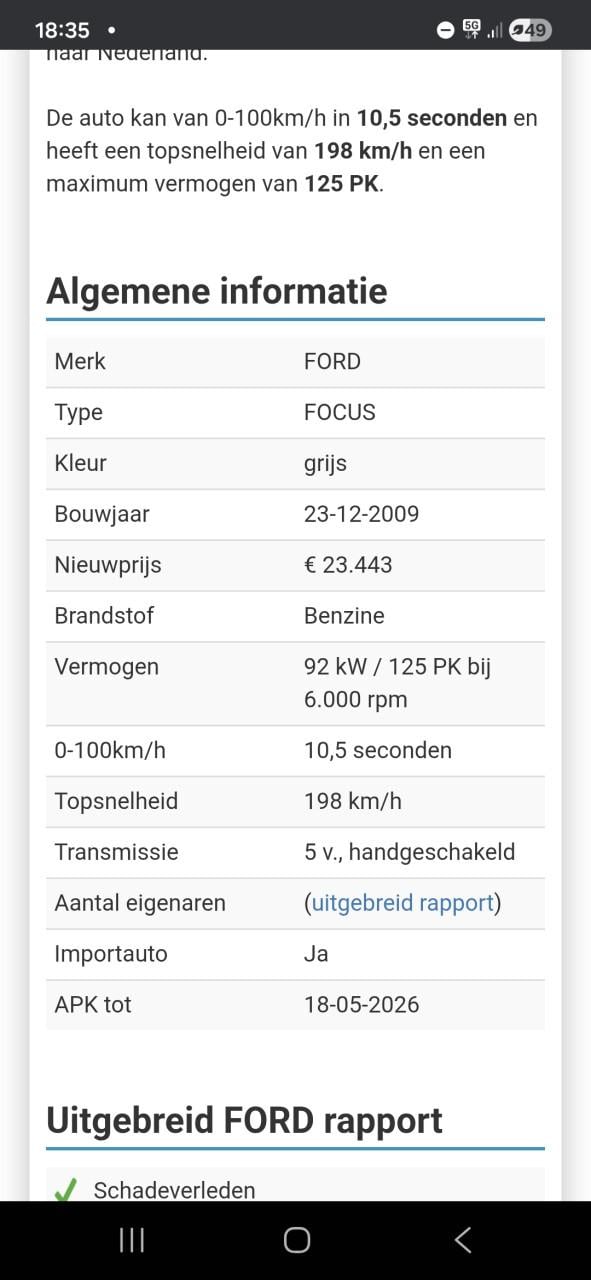This screenshot has height=1280, width=591.
Task: Tap the 5G network icon
Action: pos(470,27)
